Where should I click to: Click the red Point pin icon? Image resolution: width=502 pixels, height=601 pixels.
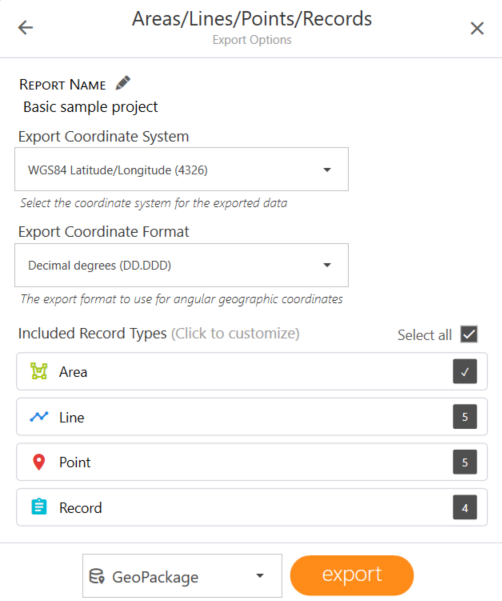[39, 462]
